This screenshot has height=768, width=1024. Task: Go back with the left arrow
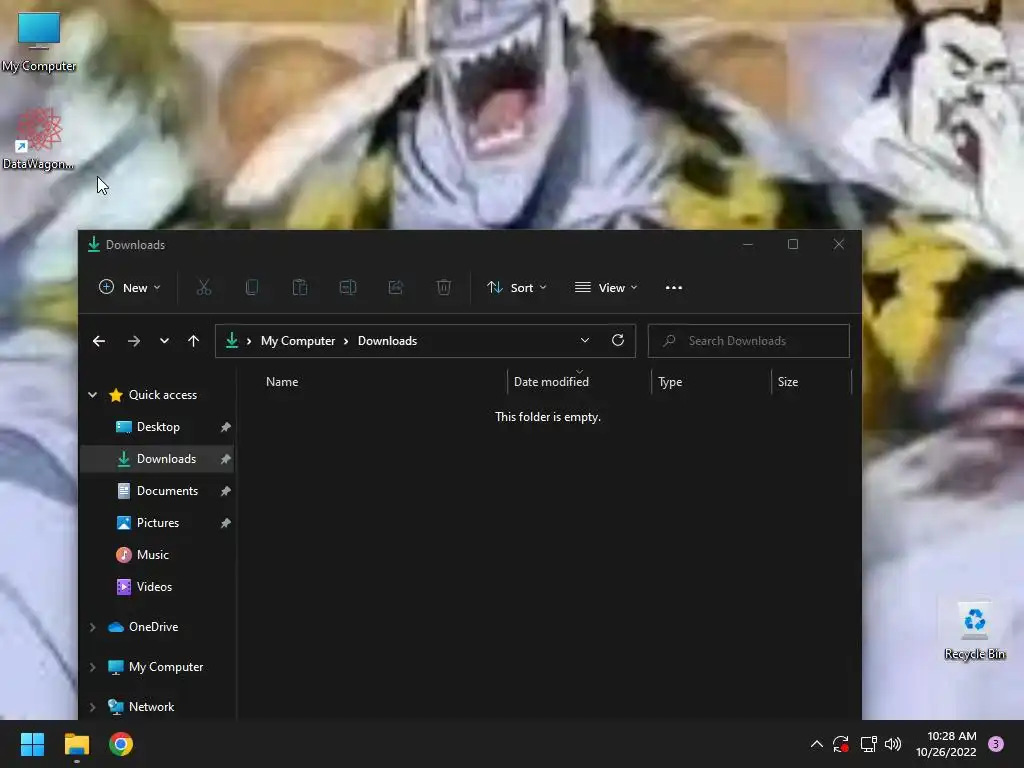(x=99, y=341)
